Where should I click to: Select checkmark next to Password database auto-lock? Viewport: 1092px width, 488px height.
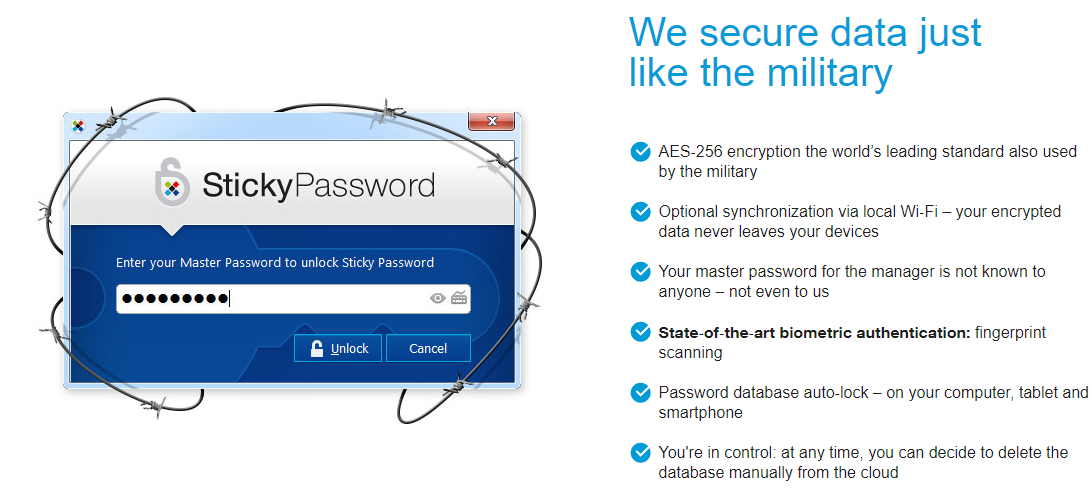pos(640,393)
